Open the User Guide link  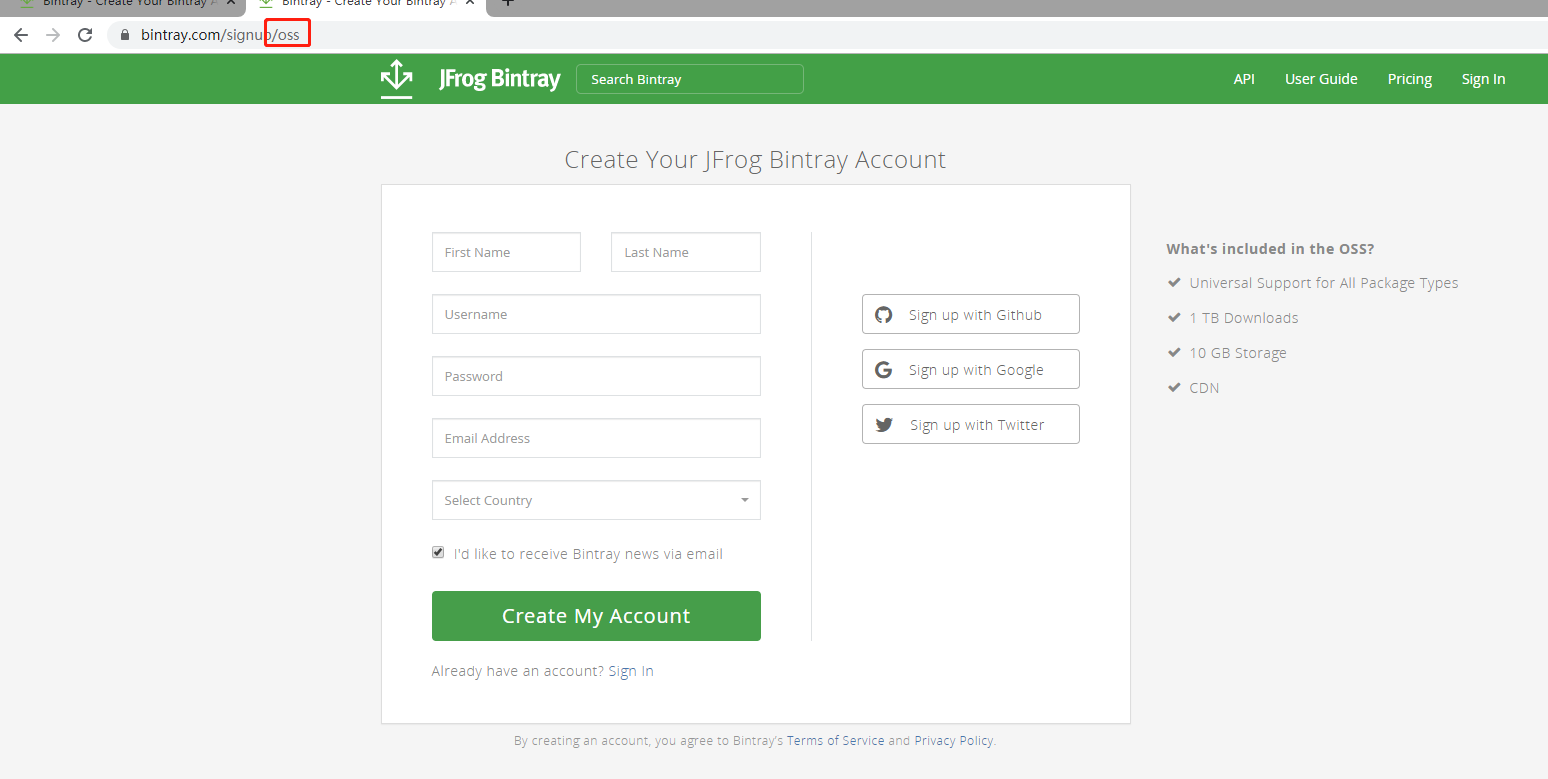click(1321, 79)
